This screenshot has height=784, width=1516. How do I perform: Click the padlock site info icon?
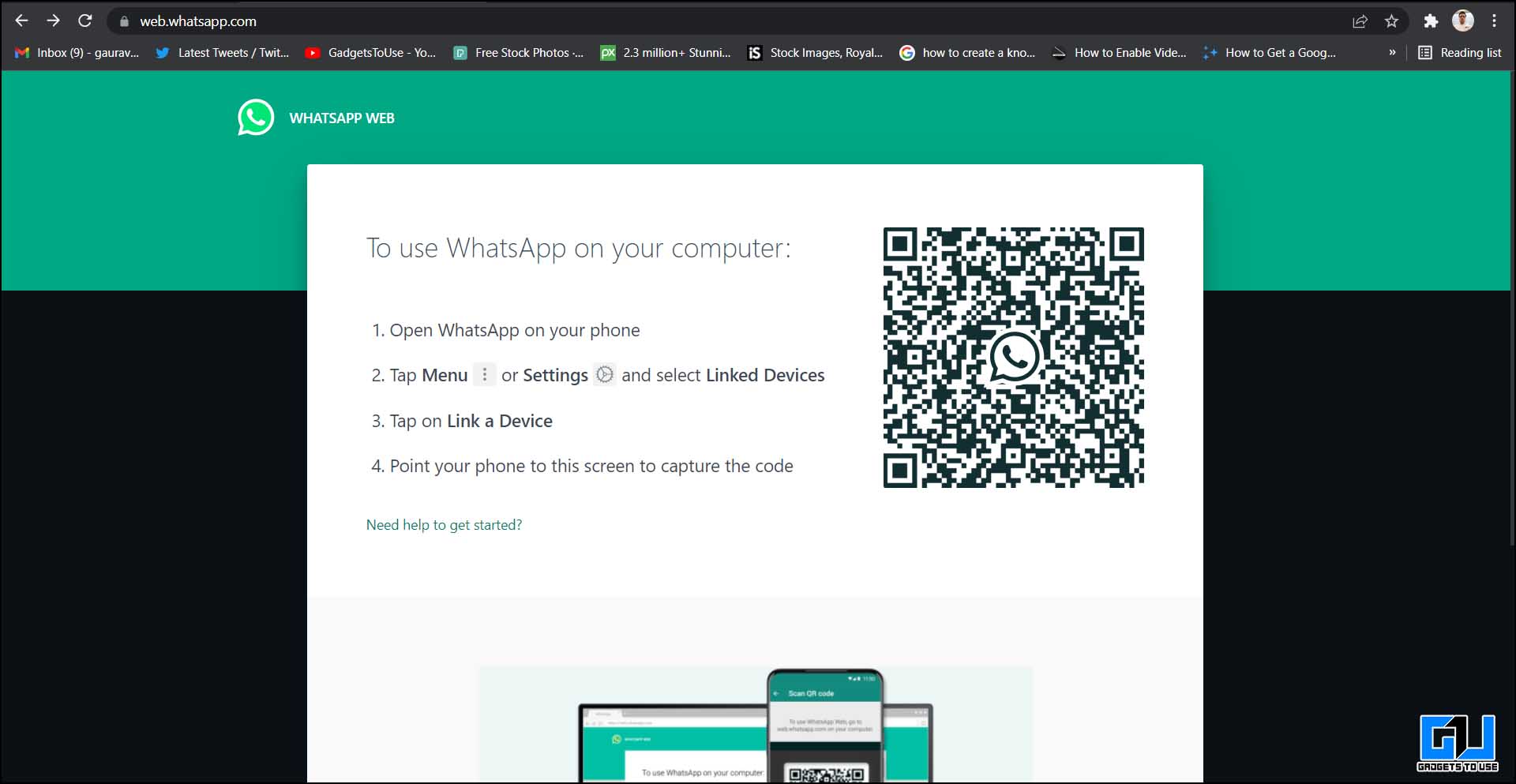124,22
